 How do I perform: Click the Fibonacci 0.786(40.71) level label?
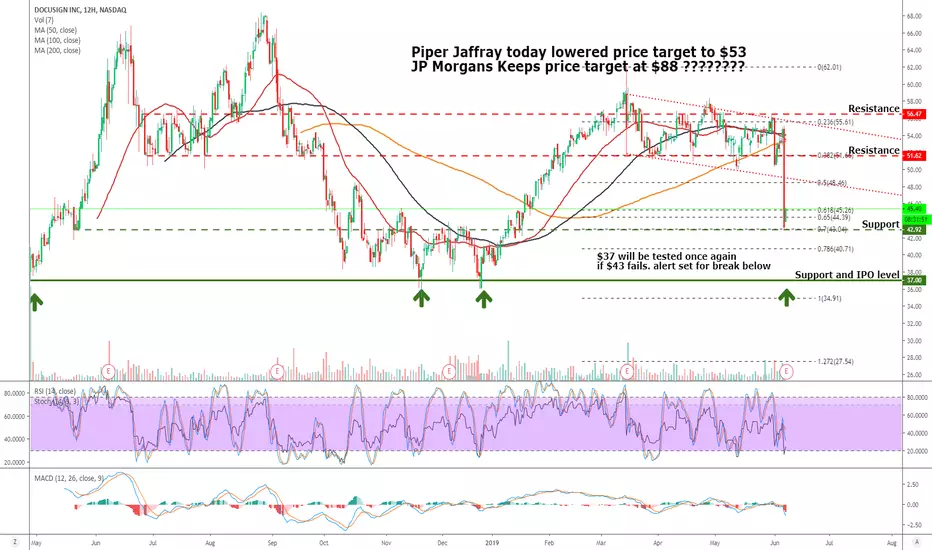coord(836,249)
